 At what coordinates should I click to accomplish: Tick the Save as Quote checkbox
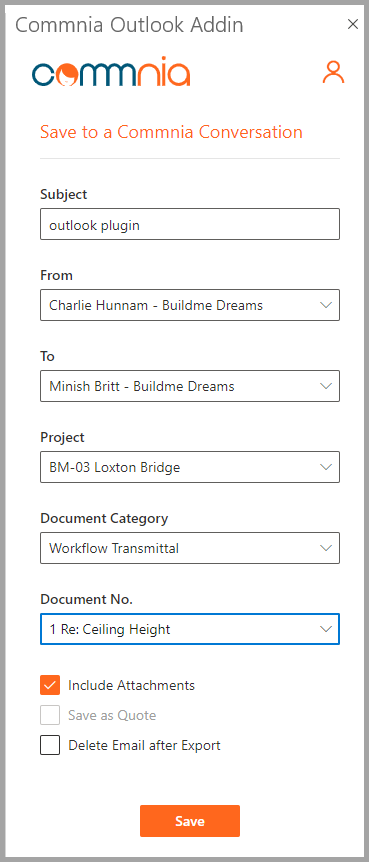click(50, 715)
